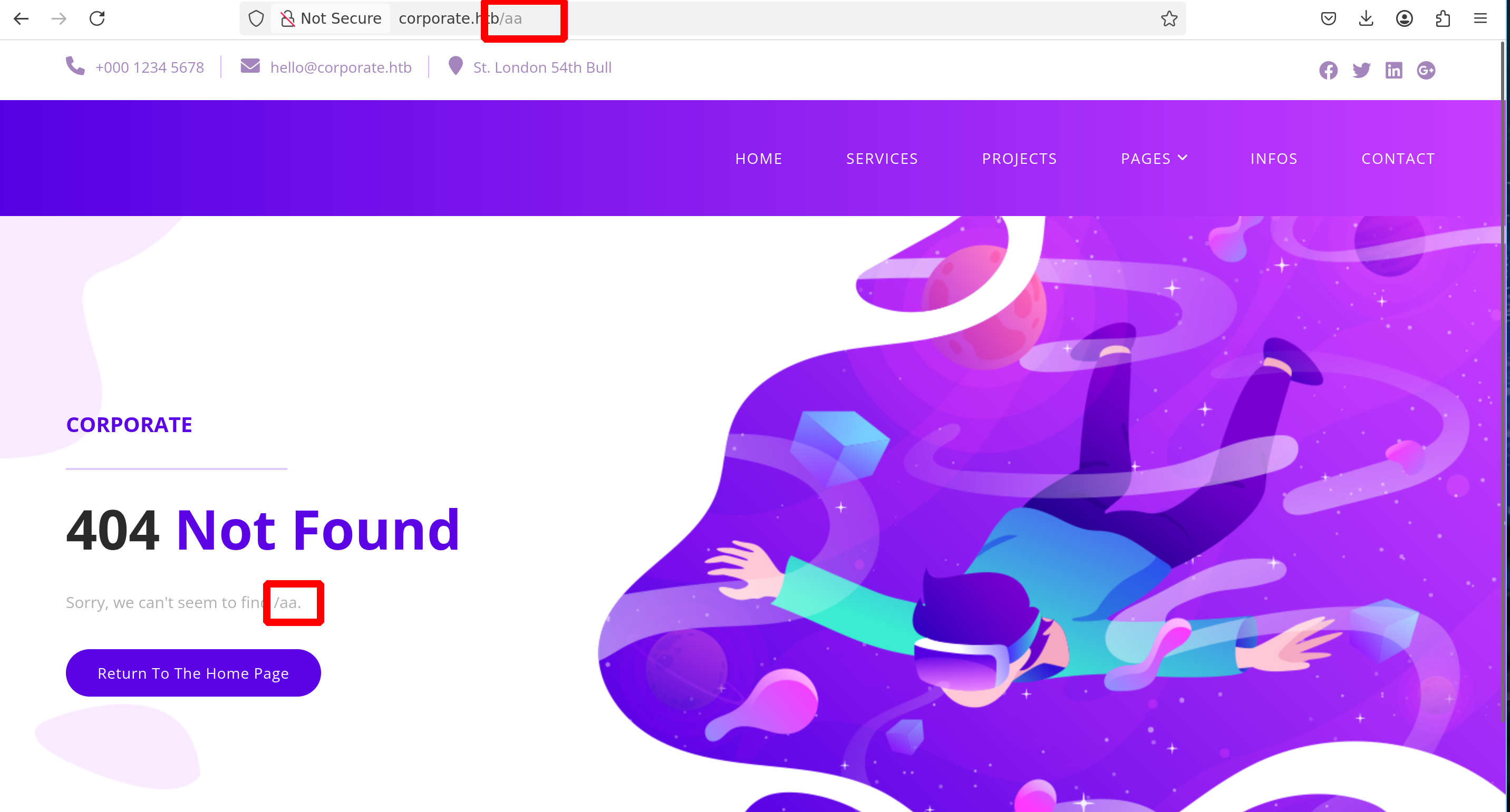This screenshot has width=1510, height=812.
Task: Open the CONTACT navigation item
Action: 1398,159
